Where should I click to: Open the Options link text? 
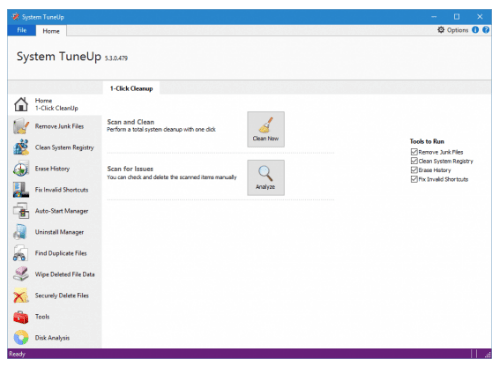457,30
